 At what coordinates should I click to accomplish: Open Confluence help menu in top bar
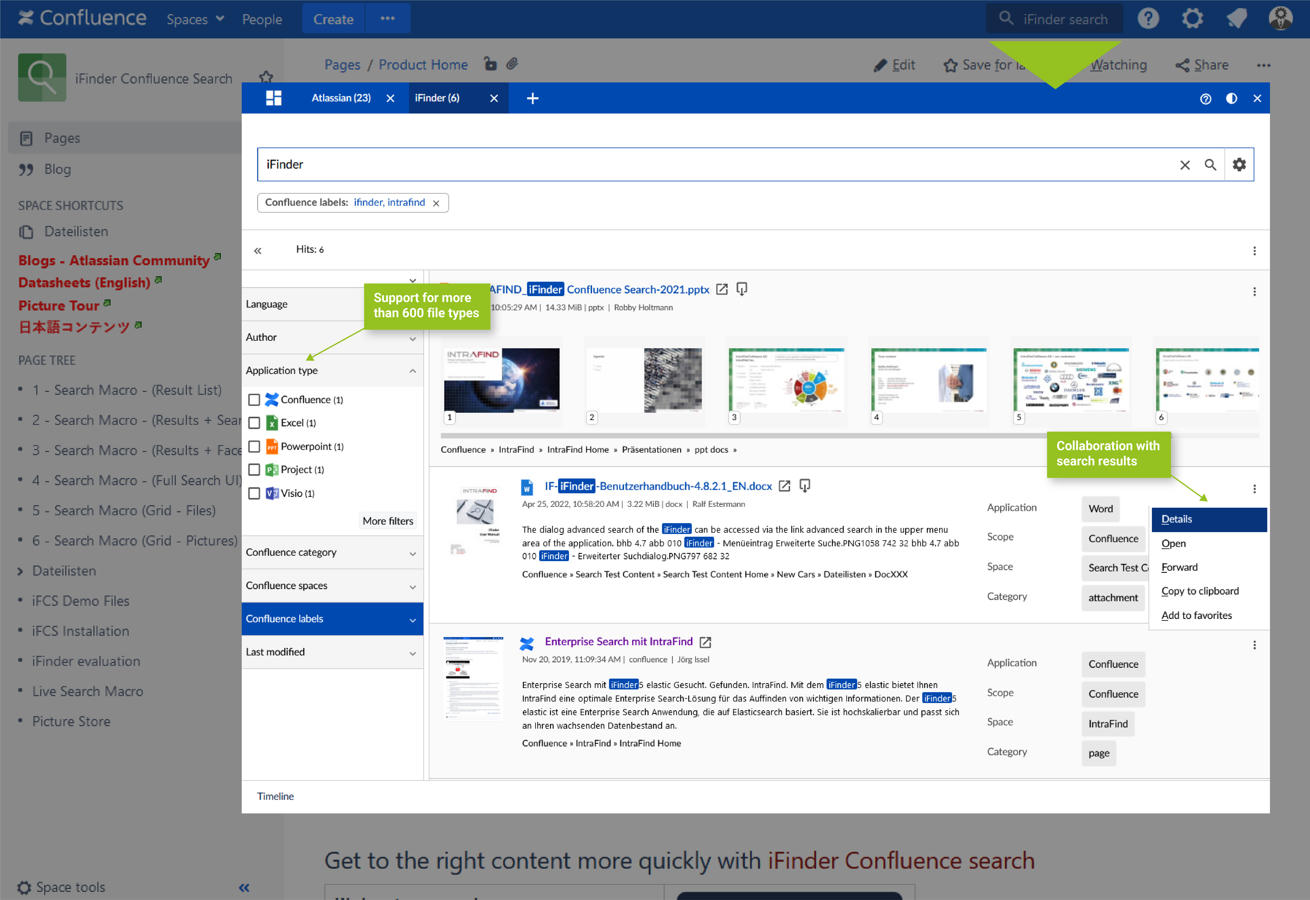point(1148,19)
